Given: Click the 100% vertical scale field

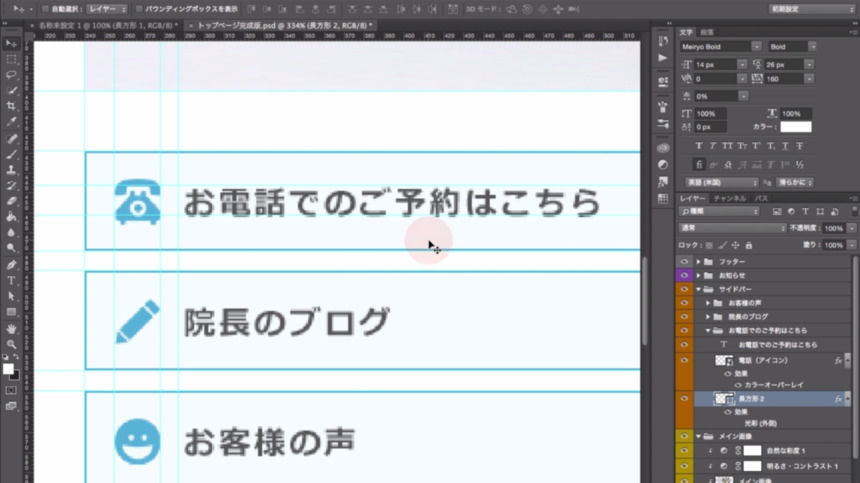Looking at the screenshot, I should tap(711, 113).
